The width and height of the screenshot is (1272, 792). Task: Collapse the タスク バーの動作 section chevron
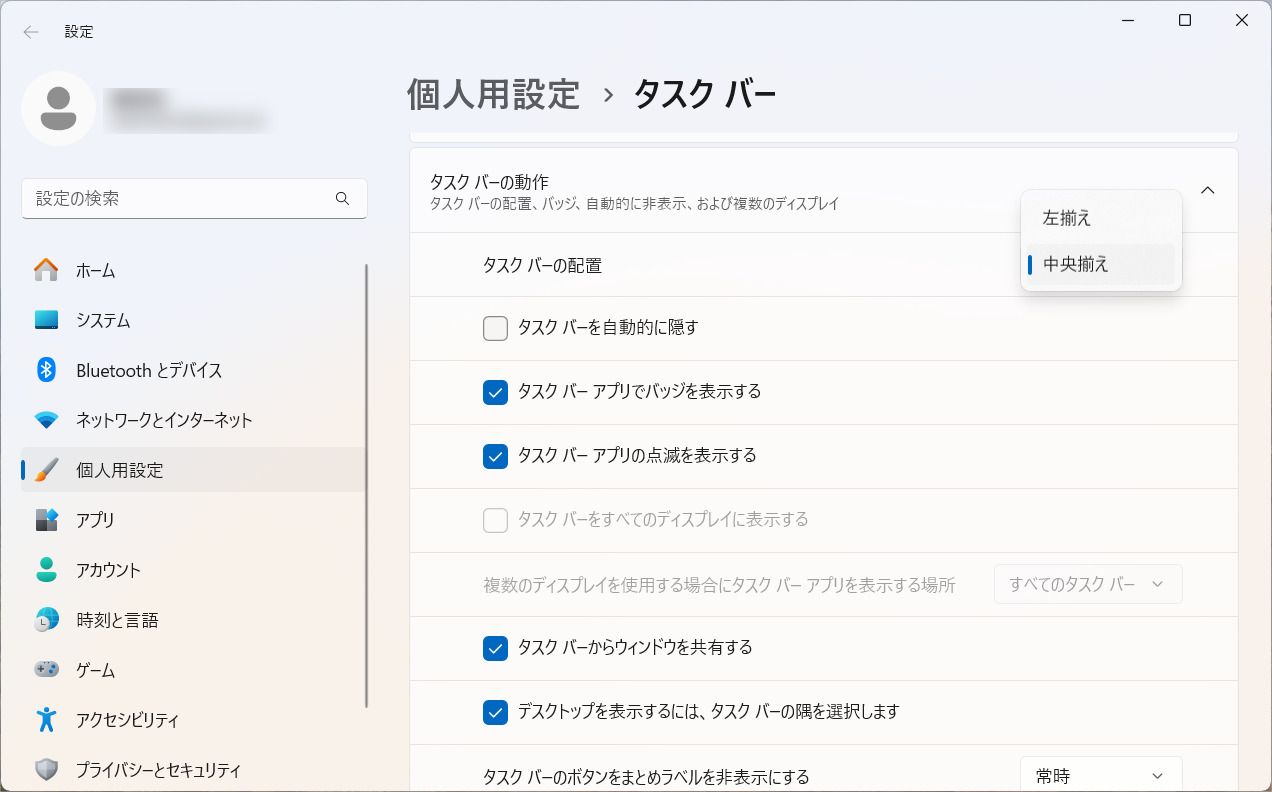pos(1208,190)
